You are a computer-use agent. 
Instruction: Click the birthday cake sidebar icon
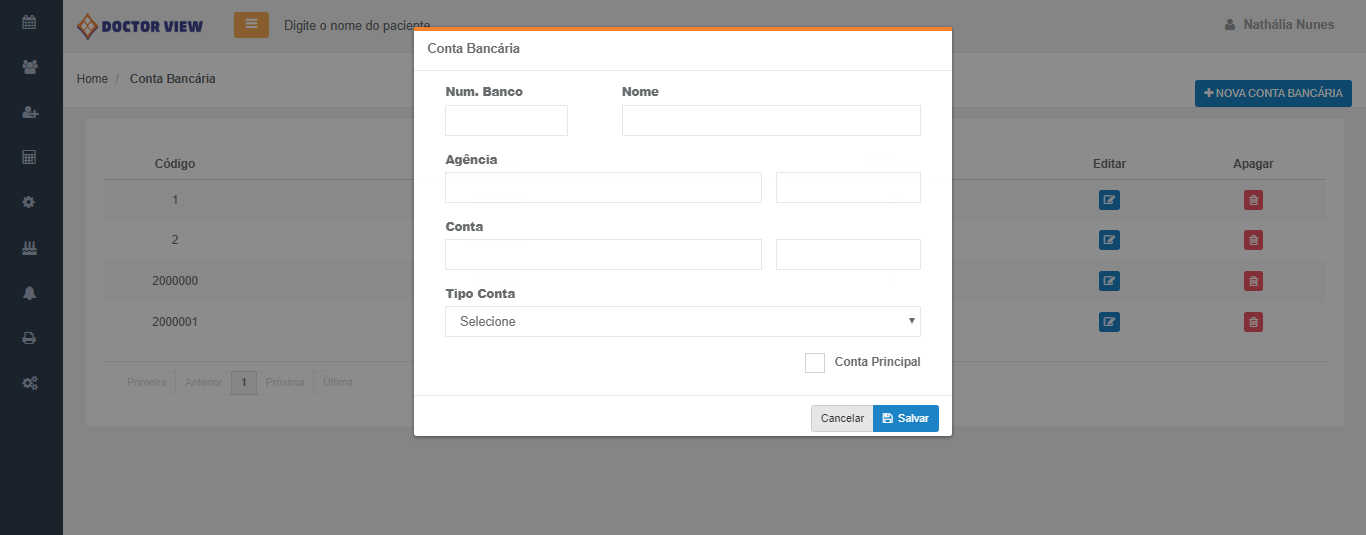[x=30, y=248]
